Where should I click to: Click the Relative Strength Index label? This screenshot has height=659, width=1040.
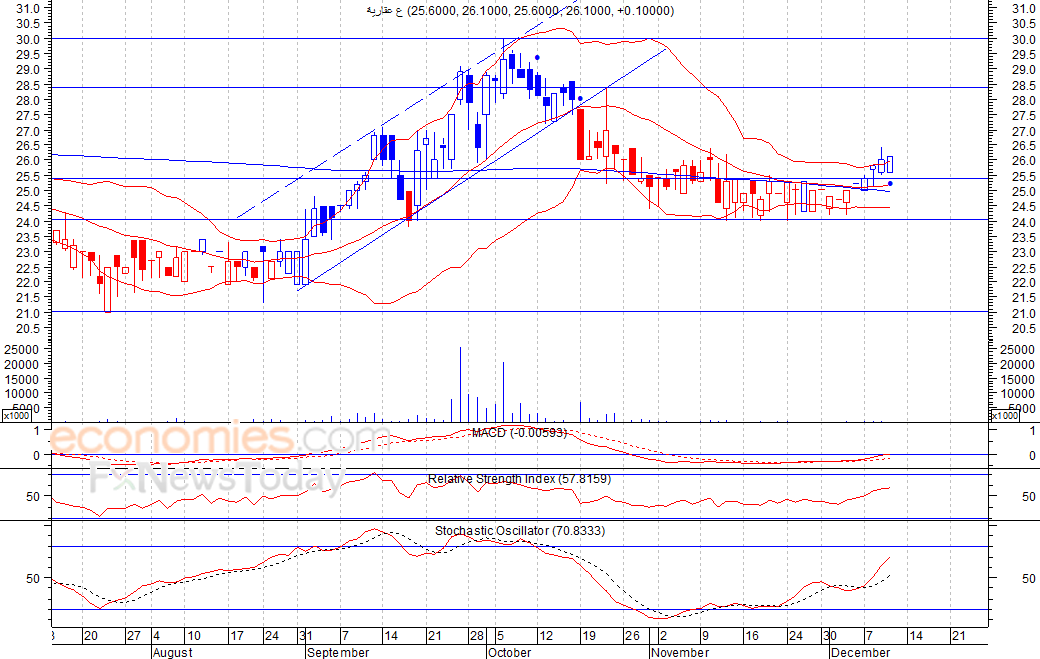(519, 480)
